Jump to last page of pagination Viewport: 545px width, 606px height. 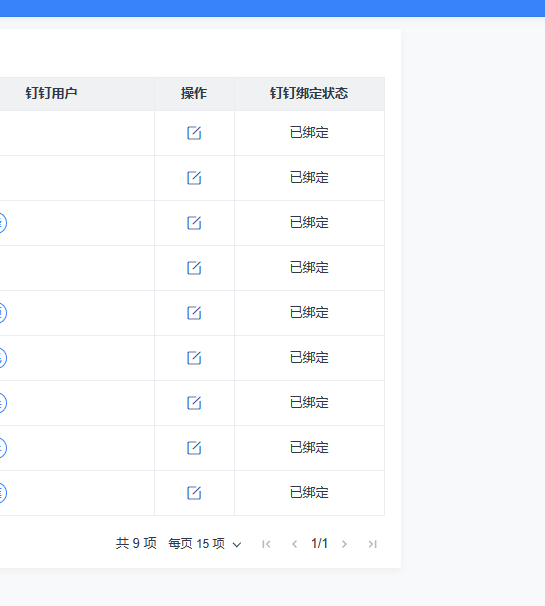coord(372,544)
